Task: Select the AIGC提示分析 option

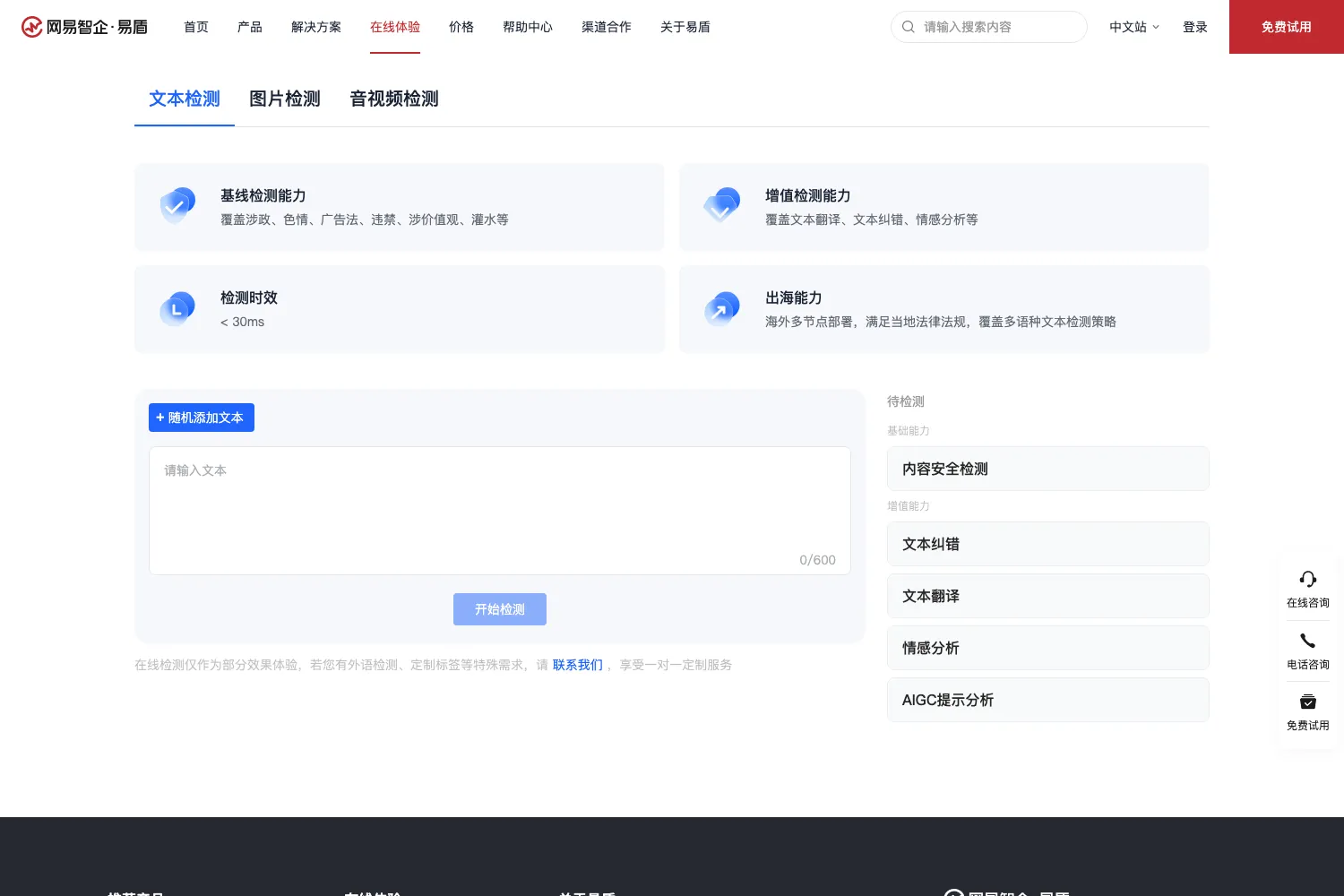Action: click(1048, 700)
